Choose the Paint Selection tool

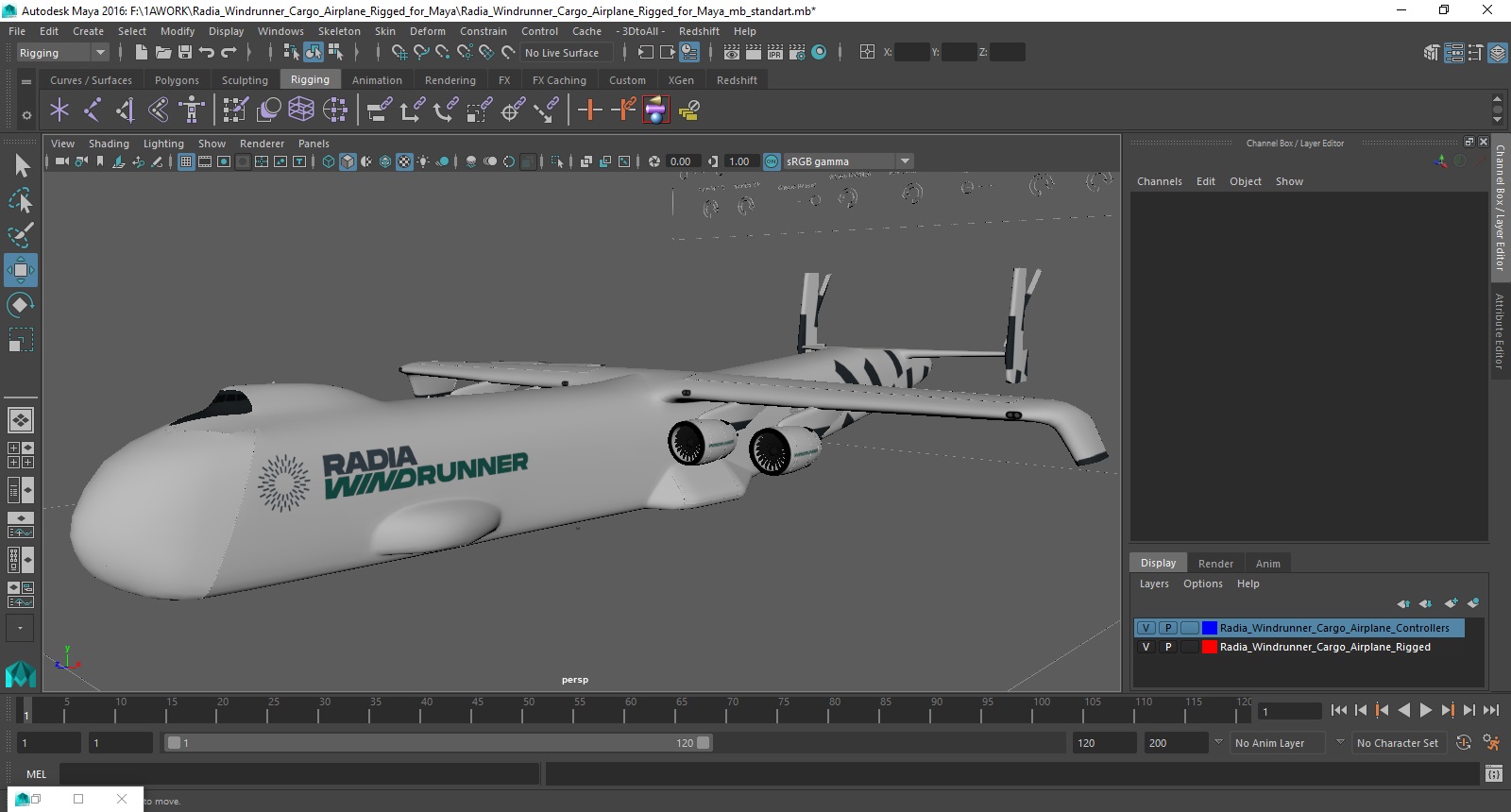pos(21,235)
